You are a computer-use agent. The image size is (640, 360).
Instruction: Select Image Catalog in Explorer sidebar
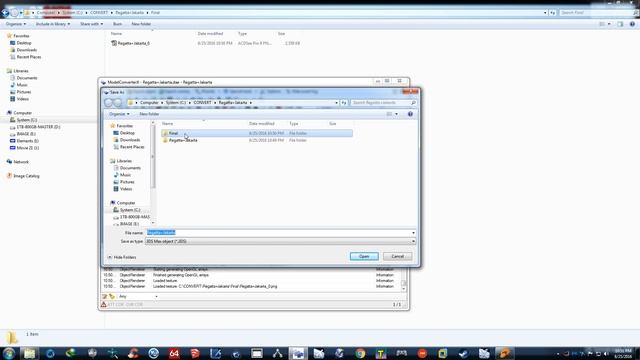tap(26, 176)
